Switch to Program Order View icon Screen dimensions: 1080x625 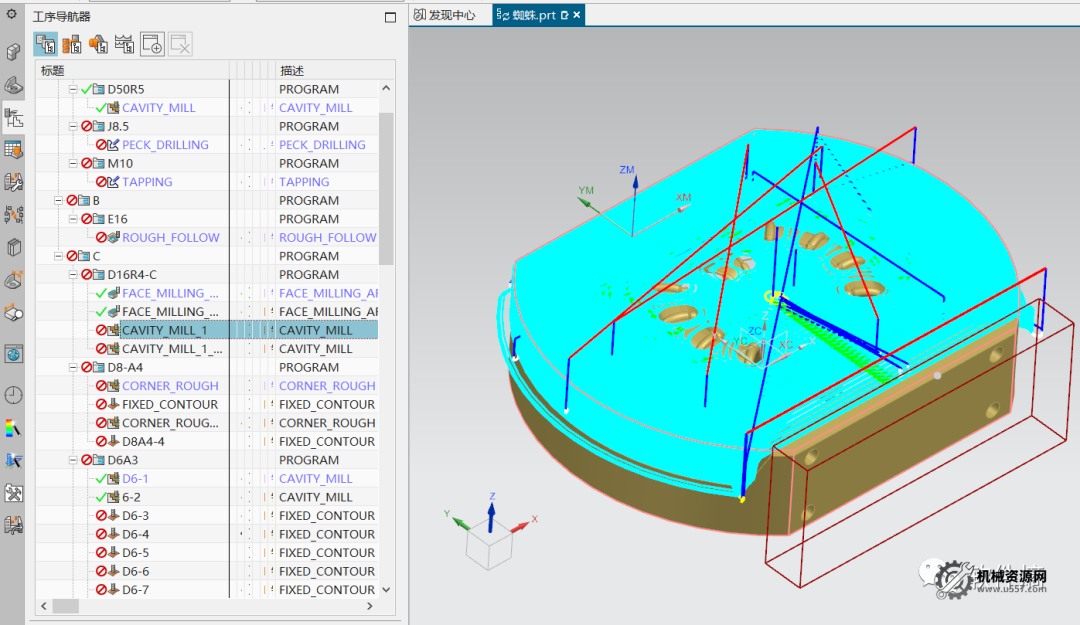coord(46,44)
